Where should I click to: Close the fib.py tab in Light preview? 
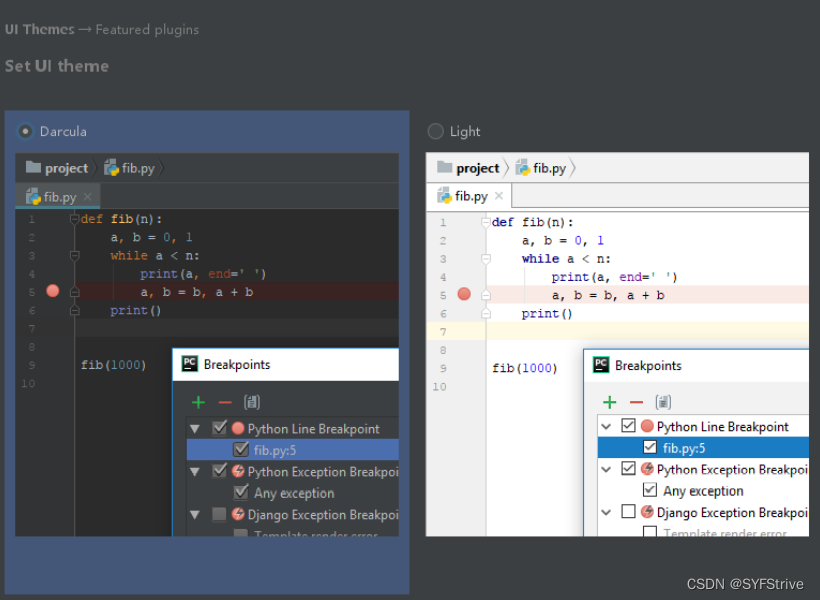(x=499, y=196)
